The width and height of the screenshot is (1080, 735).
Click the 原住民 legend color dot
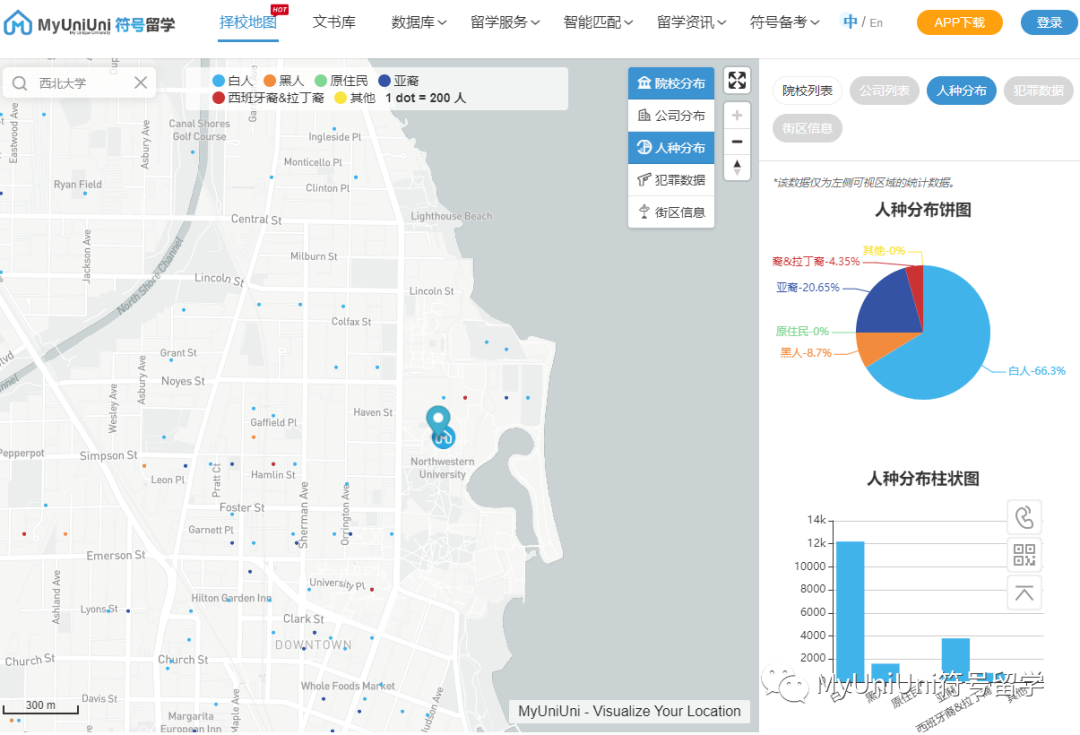click(321, 81)
